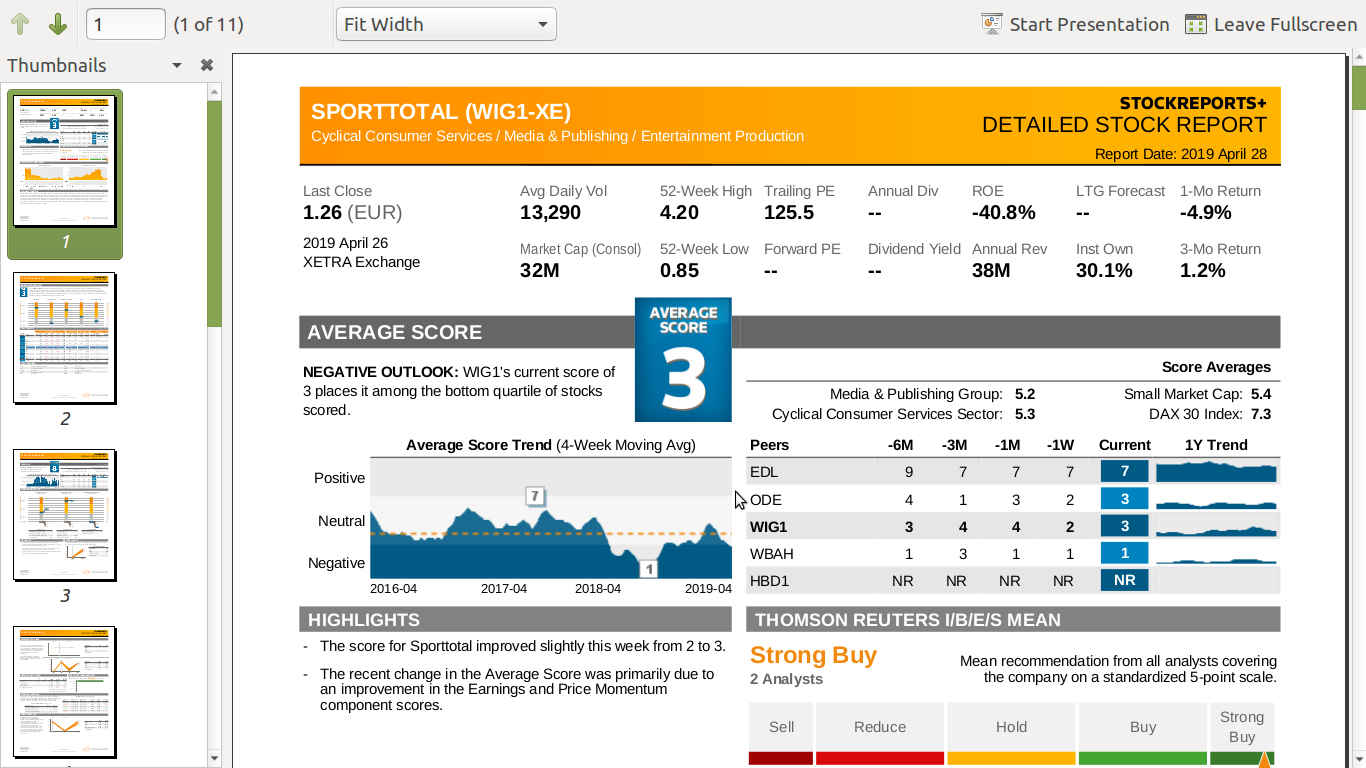Open the Thumbnails panel dropdown menu
1366x768 pixels.
177,65
